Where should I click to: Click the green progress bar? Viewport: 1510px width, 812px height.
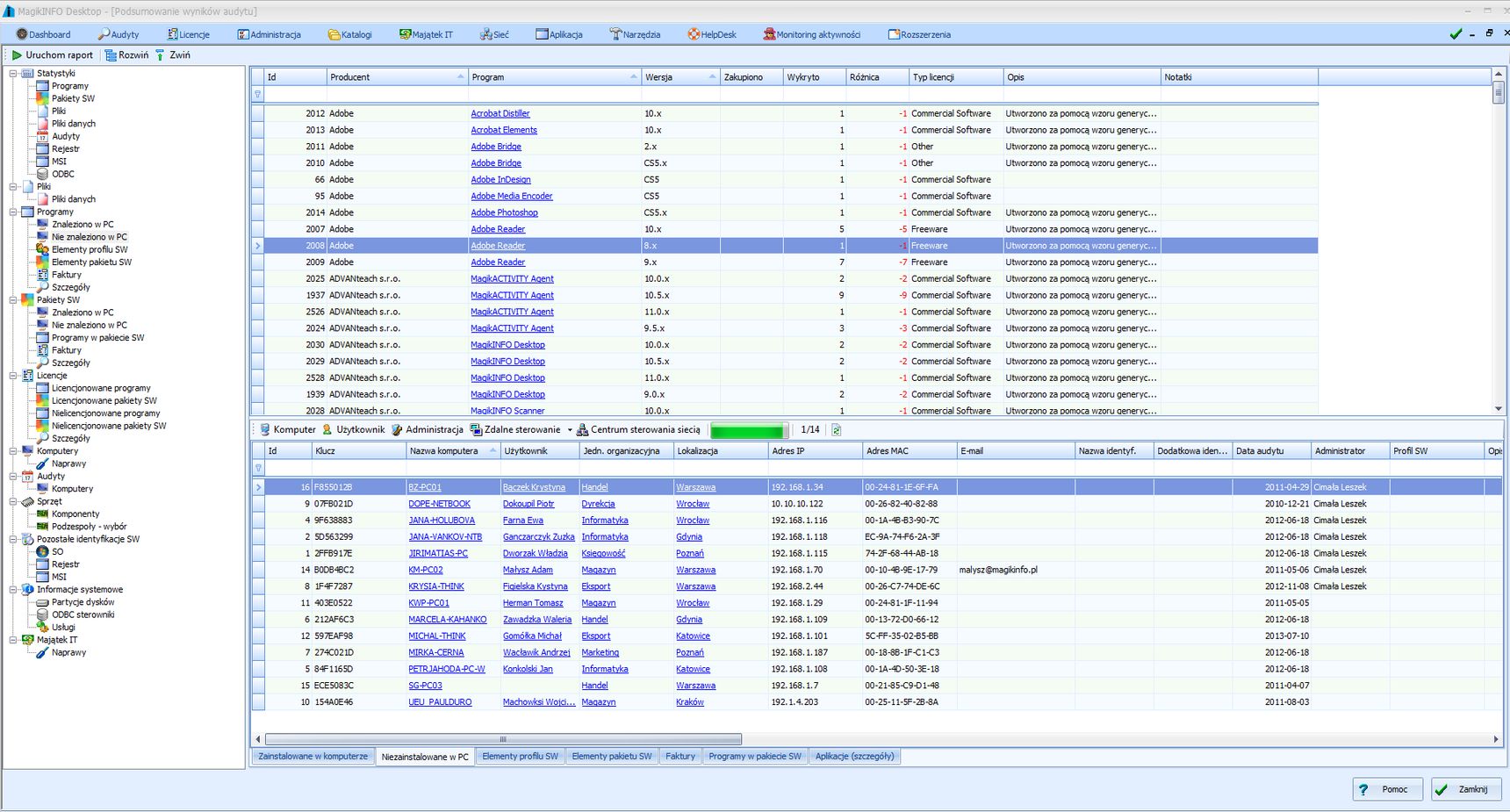tap(749, 430)
